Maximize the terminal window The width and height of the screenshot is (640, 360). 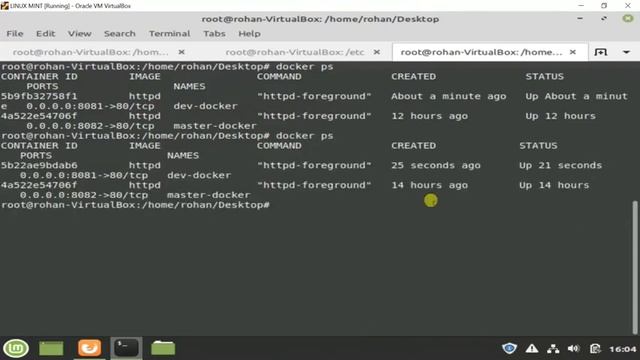pyautogui.click(x=604, y=19)
